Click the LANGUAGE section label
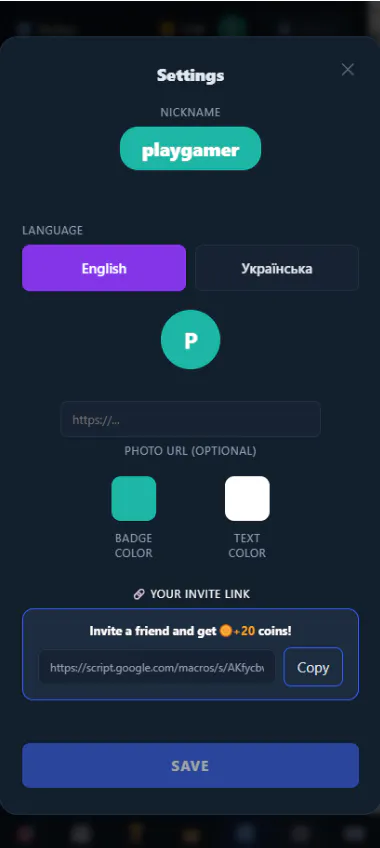Screen dimensions: 380x848 coord(52,230)
